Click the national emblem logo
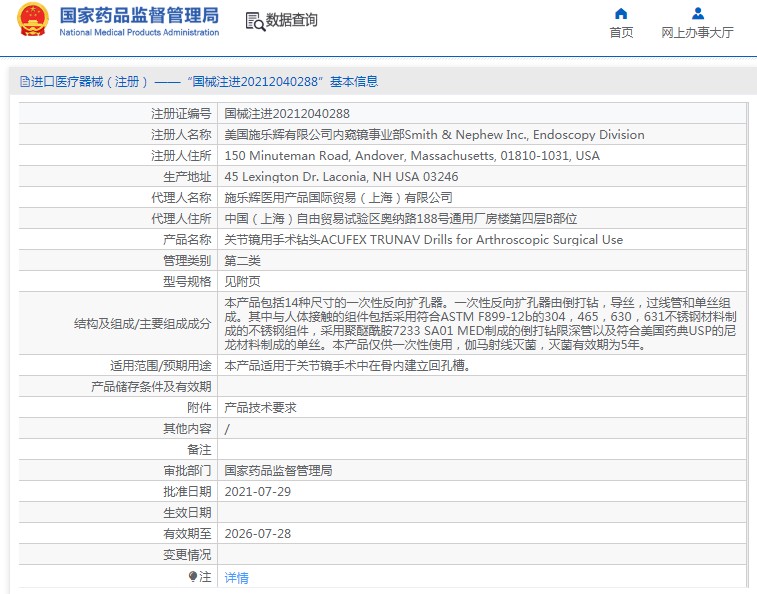 coord(33,20)
